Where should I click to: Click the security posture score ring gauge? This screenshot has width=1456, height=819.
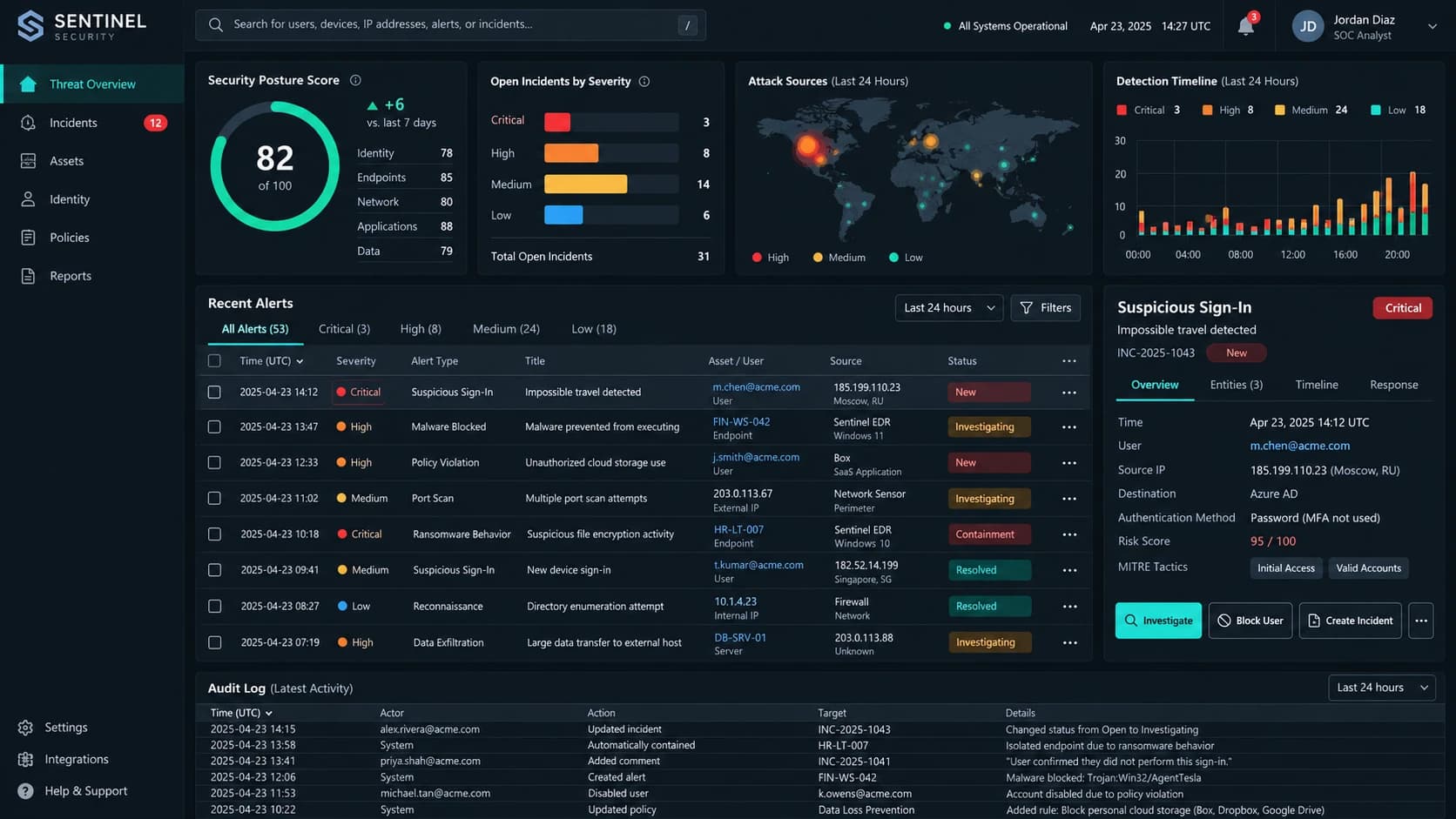[275, 166]
